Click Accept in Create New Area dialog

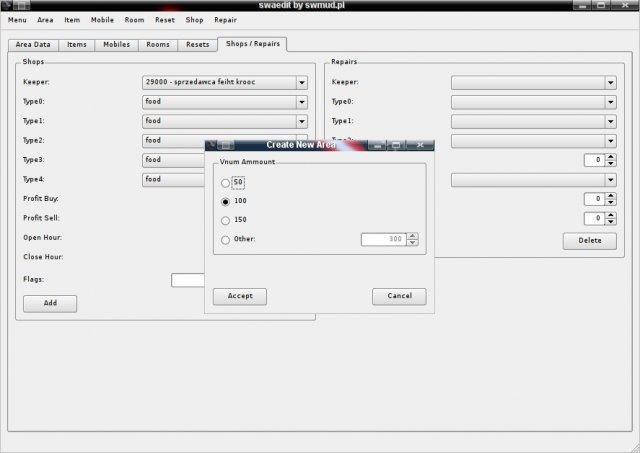pos(240,296)
